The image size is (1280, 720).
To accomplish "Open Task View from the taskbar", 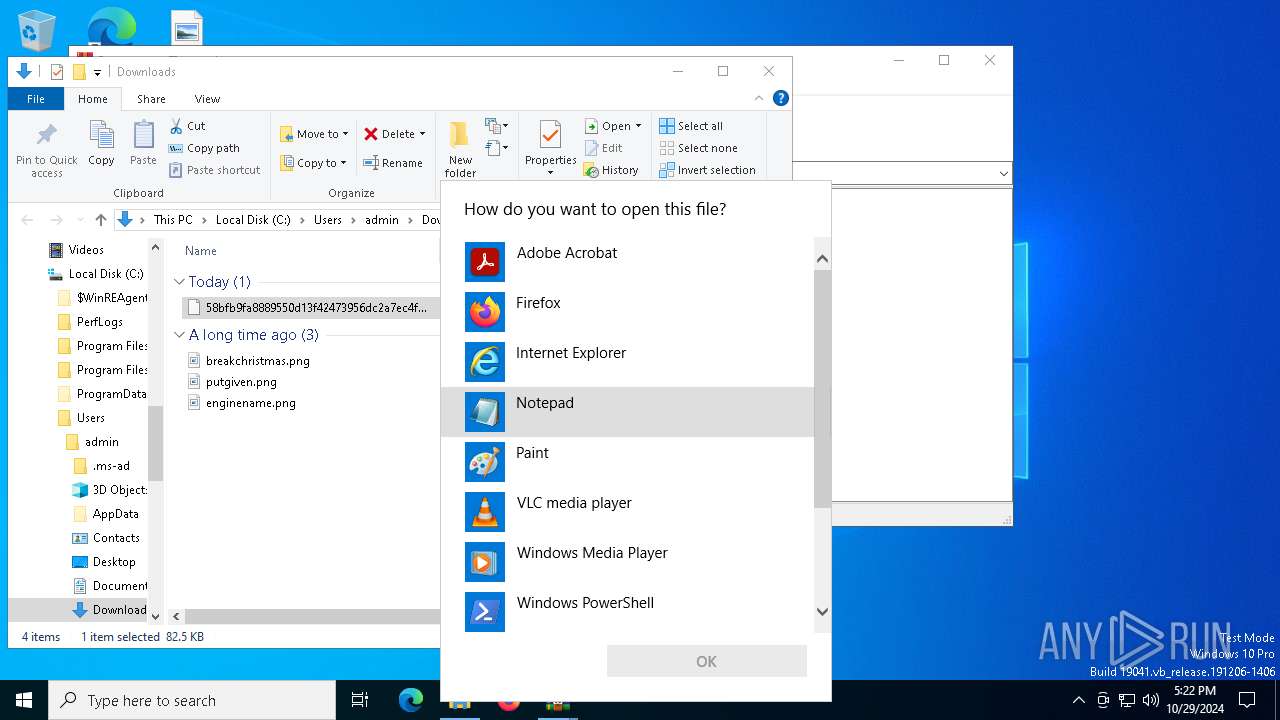I will [360, 700].
